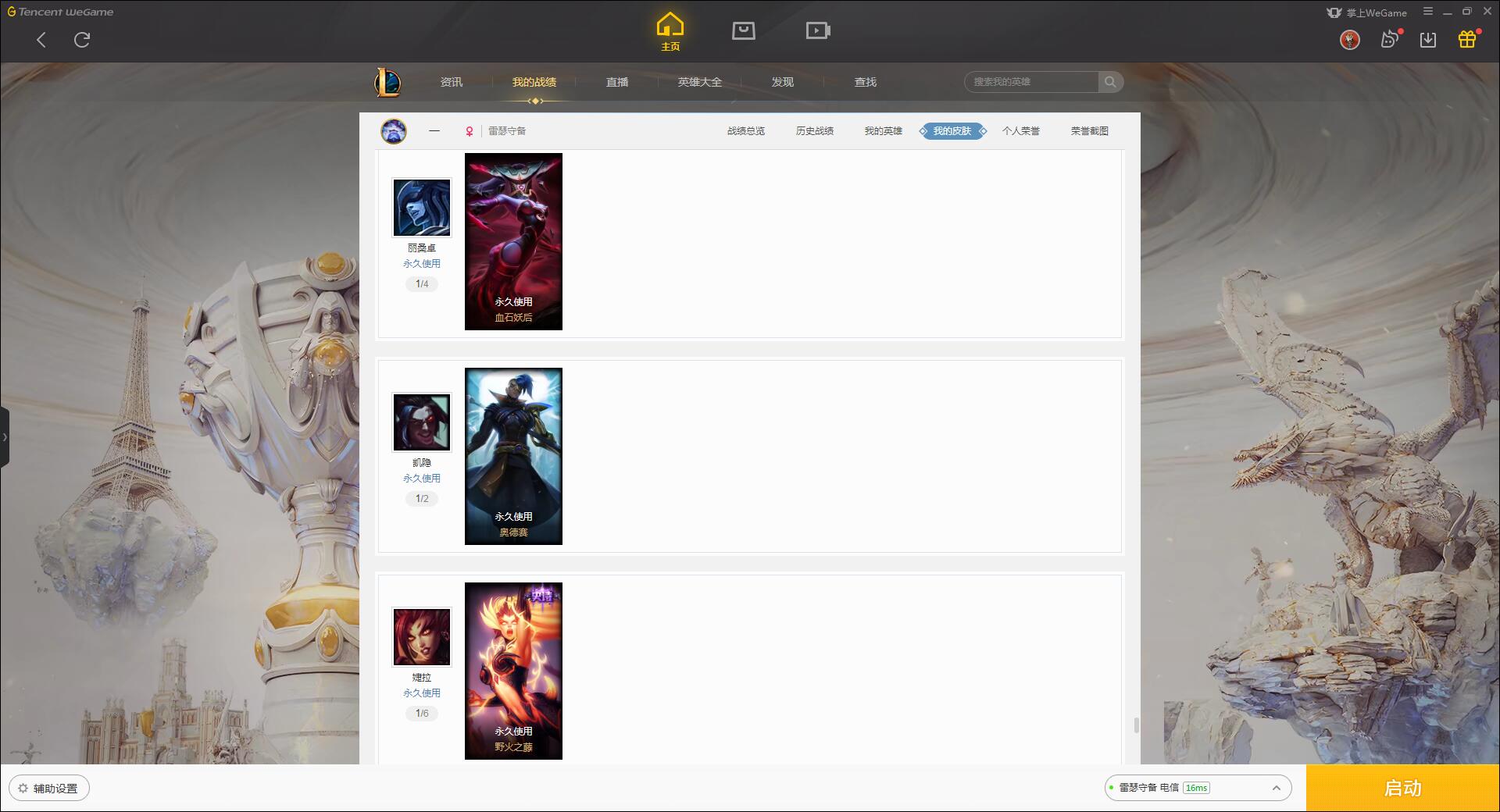Open the download manager icon
Image resolution: width=1500 pixels, height=812 pixels.
pyautogui.click(x=1428, y=40)
